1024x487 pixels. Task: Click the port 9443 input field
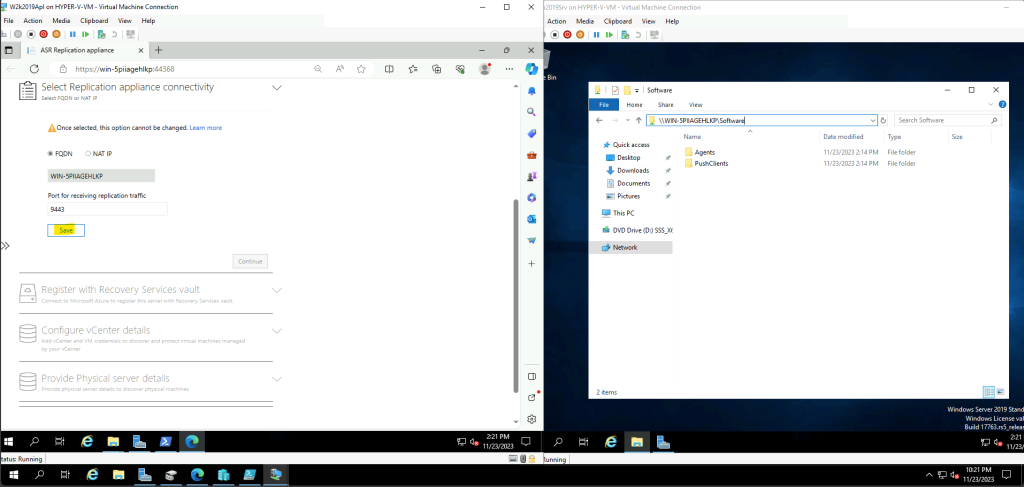coord(108,209)
